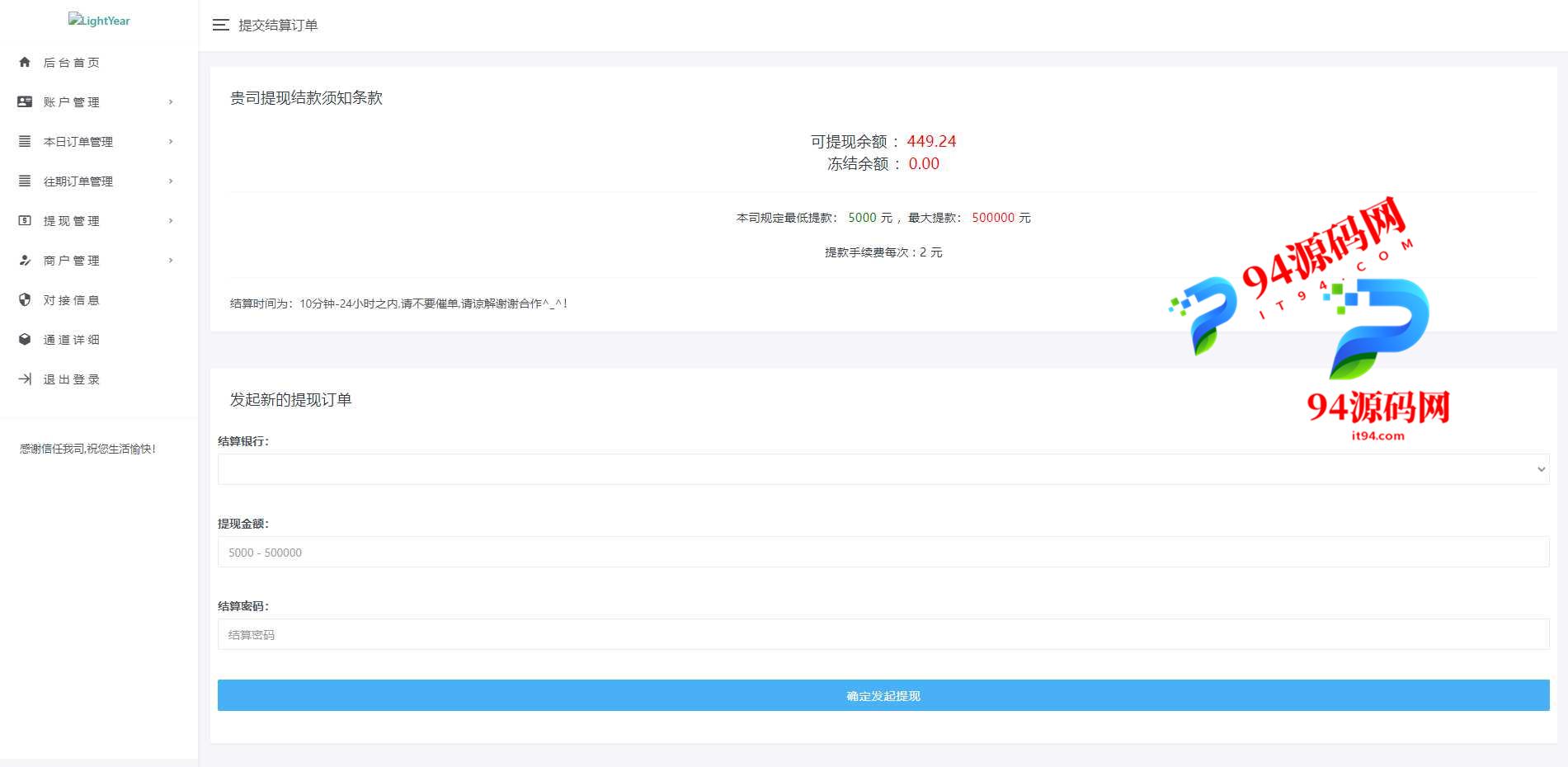The height and width of the screenshot is (767, 1568).
Task: Click the 感谢信任我司 sidebar footer text
Action: point(87,449)
